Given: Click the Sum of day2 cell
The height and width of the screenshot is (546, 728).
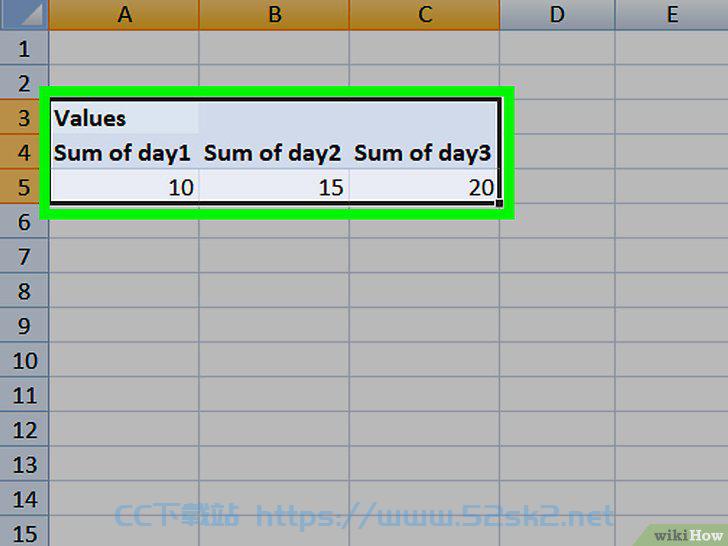Looking at the screenshot, I should click(274, 152).
